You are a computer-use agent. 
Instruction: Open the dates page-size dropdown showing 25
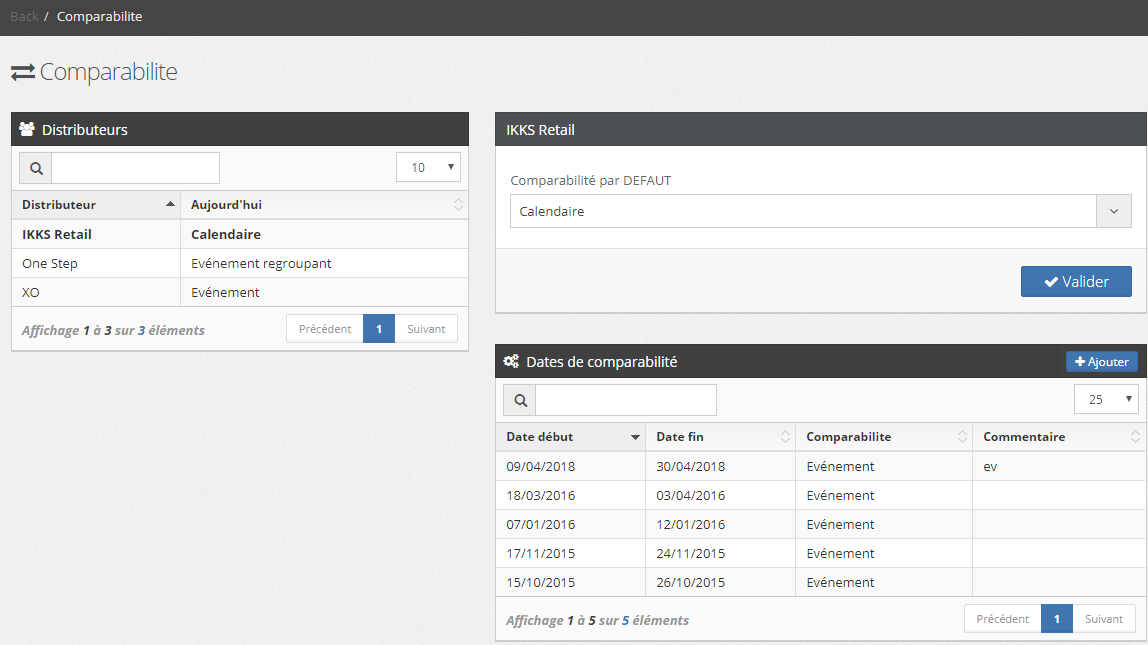tap(1106, 399)
